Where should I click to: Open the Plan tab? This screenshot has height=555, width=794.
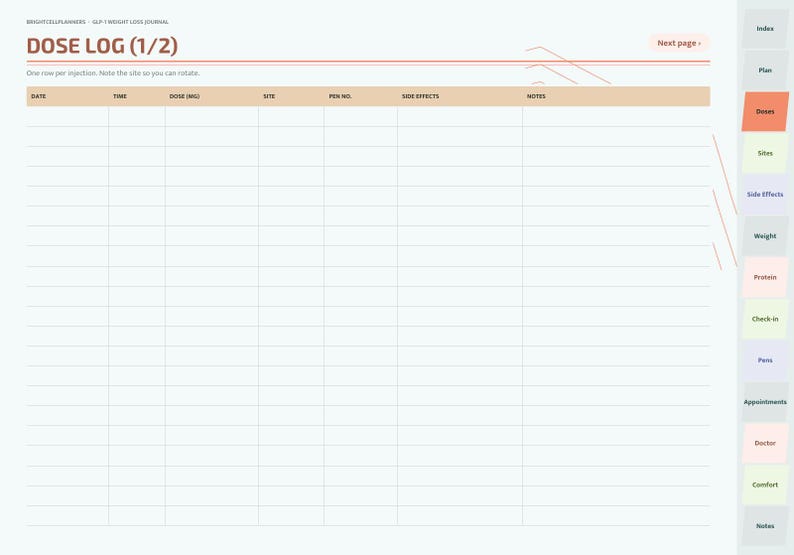coord(765,70)
